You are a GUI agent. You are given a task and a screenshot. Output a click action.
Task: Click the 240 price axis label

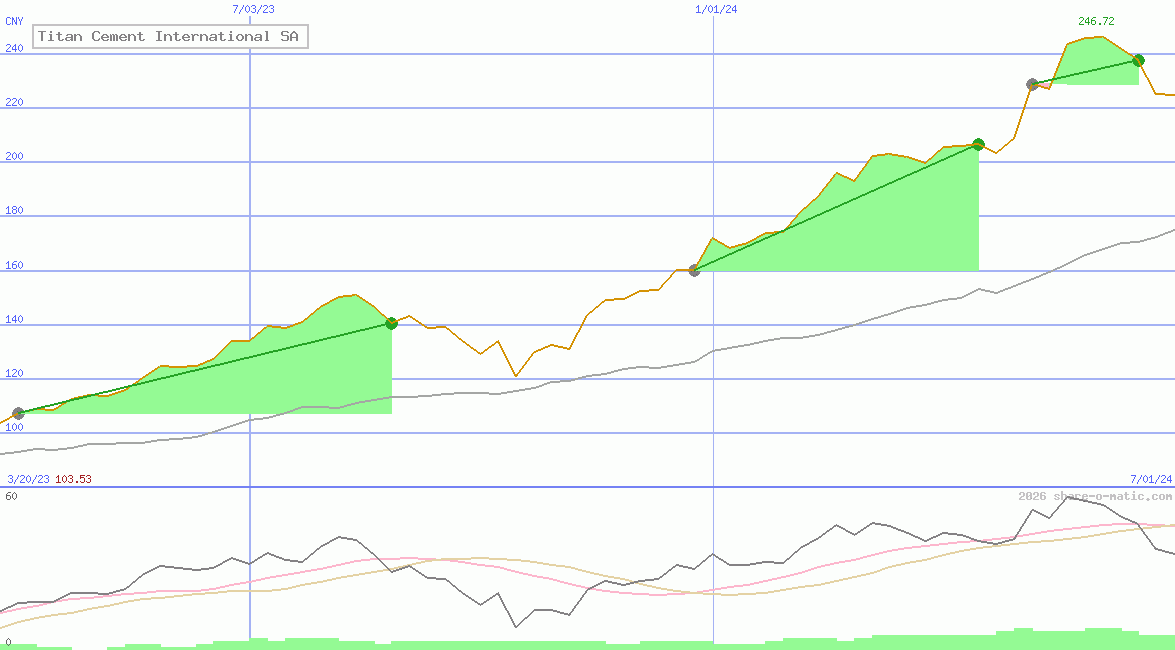point(14,48)
